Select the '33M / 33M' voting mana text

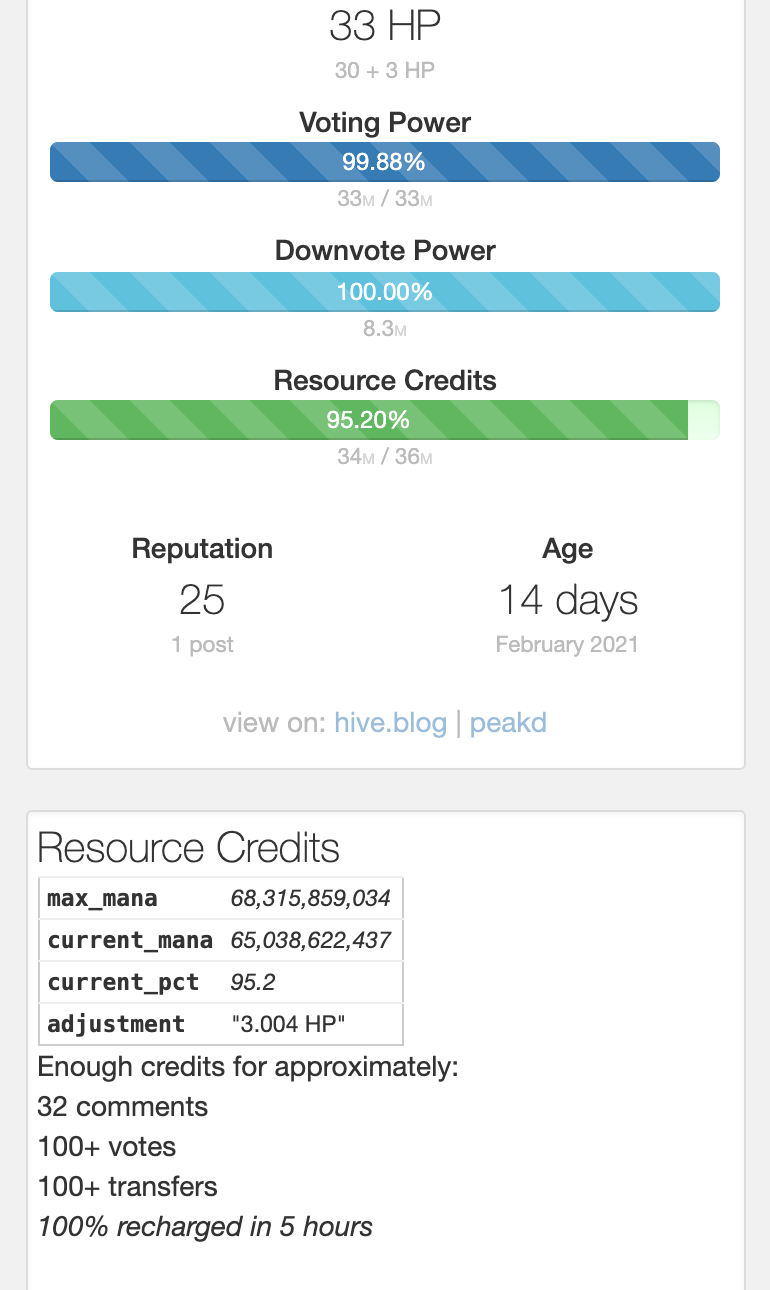pos(385,199)
